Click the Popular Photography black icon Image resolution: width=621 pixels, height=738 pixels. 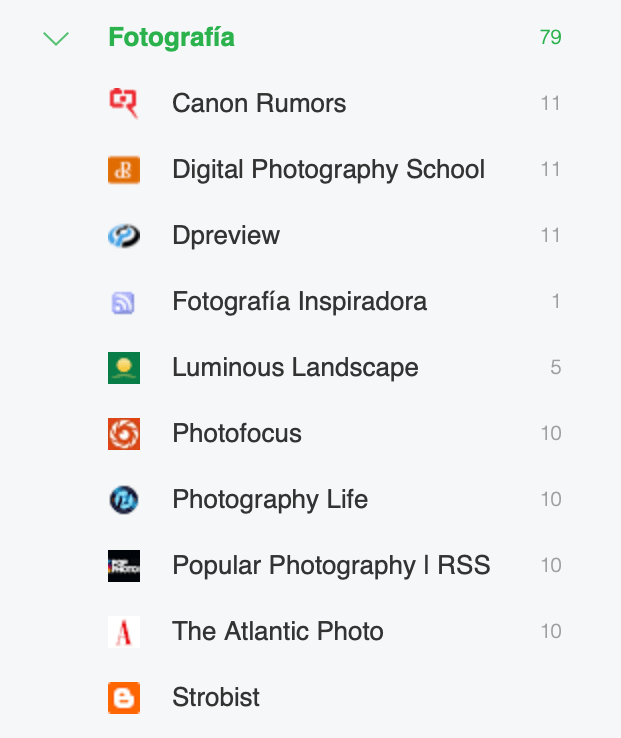click(x=124, y=566)
